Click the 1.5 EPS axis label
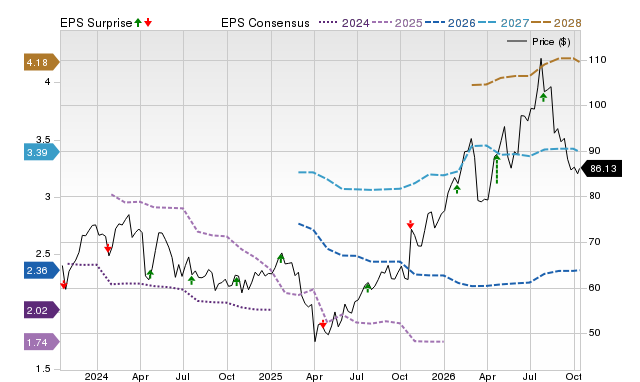 [43, 369]
